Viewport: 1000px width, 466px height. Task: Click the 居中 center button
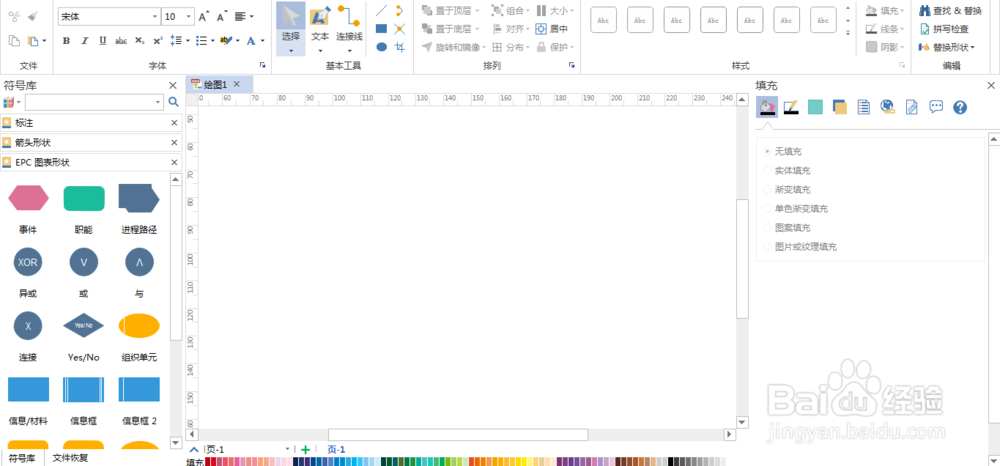[x=552, y=29]
